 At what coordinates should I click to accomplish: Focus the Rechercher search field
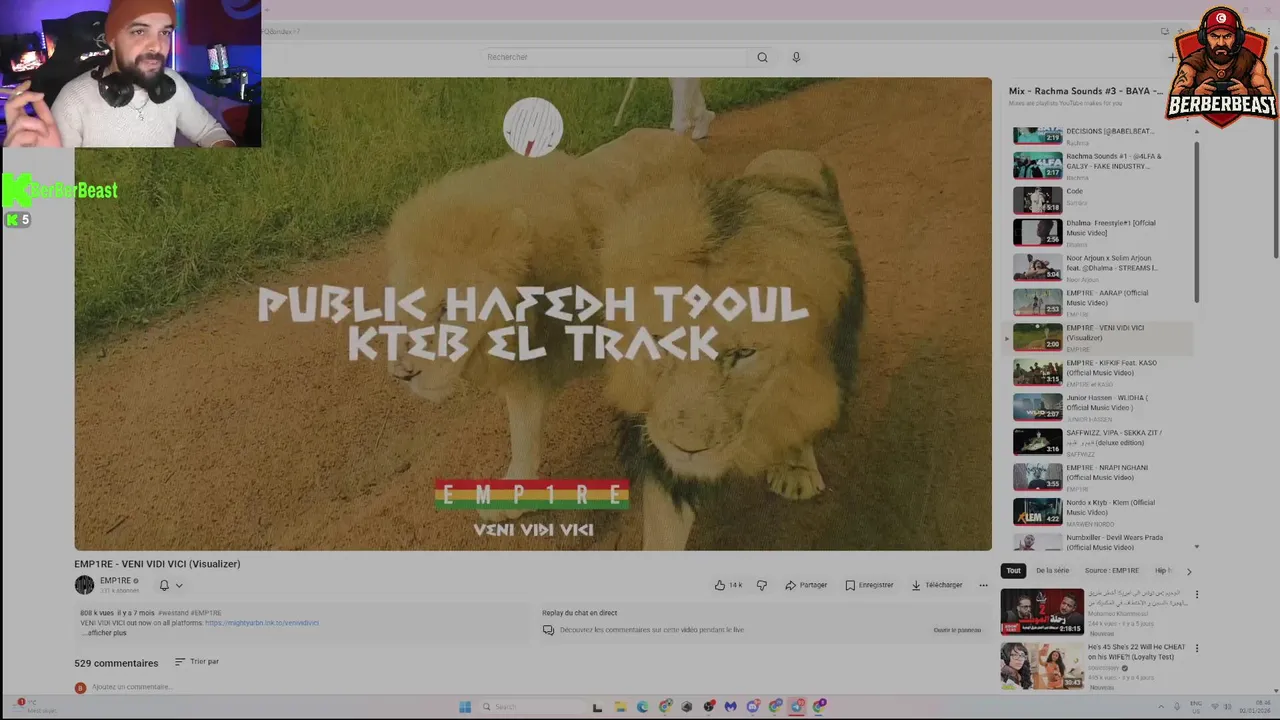point(612,57)
